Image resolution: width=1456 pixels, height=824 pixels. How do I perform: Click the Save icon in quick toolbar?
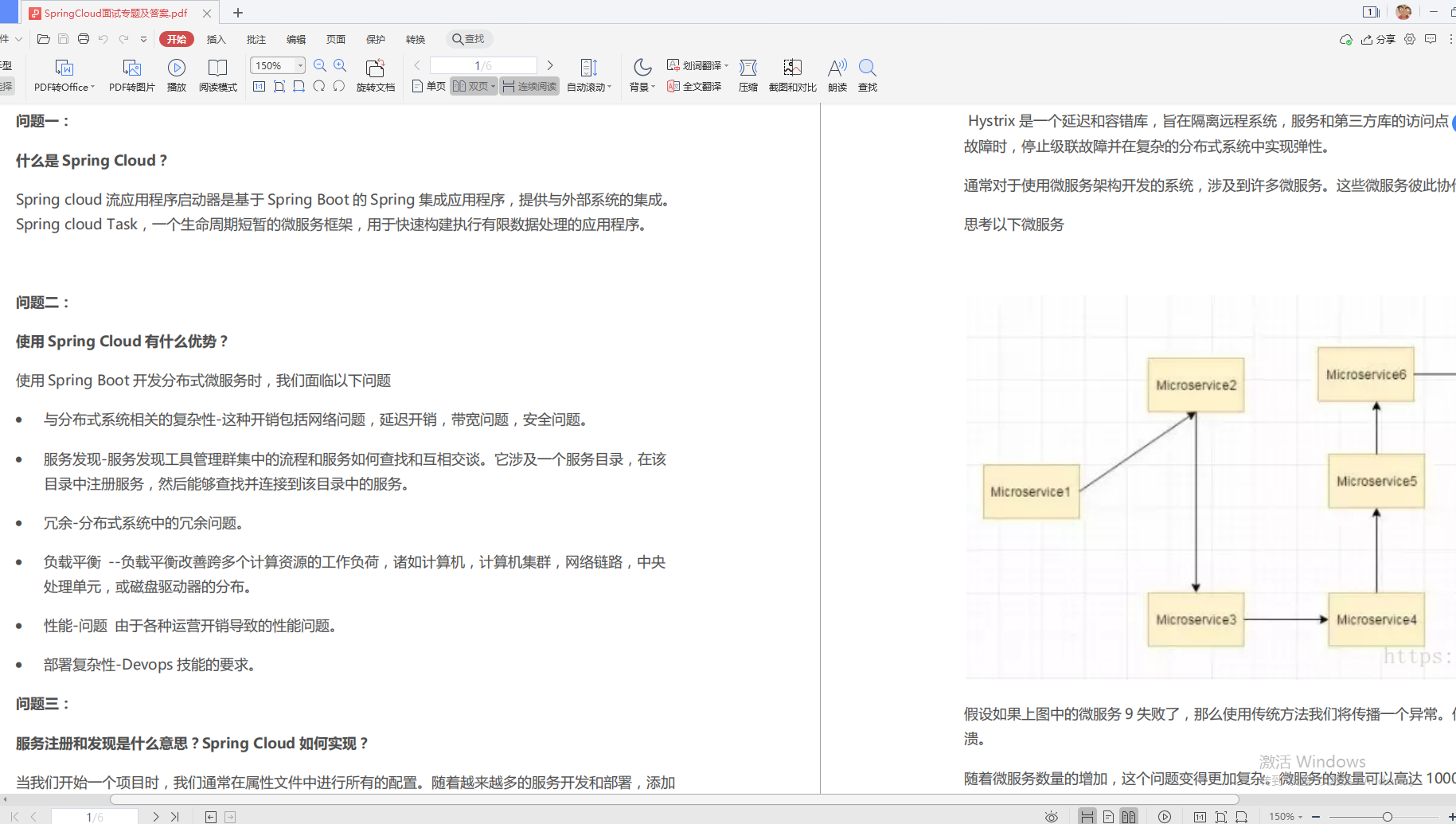coord(64,39)
